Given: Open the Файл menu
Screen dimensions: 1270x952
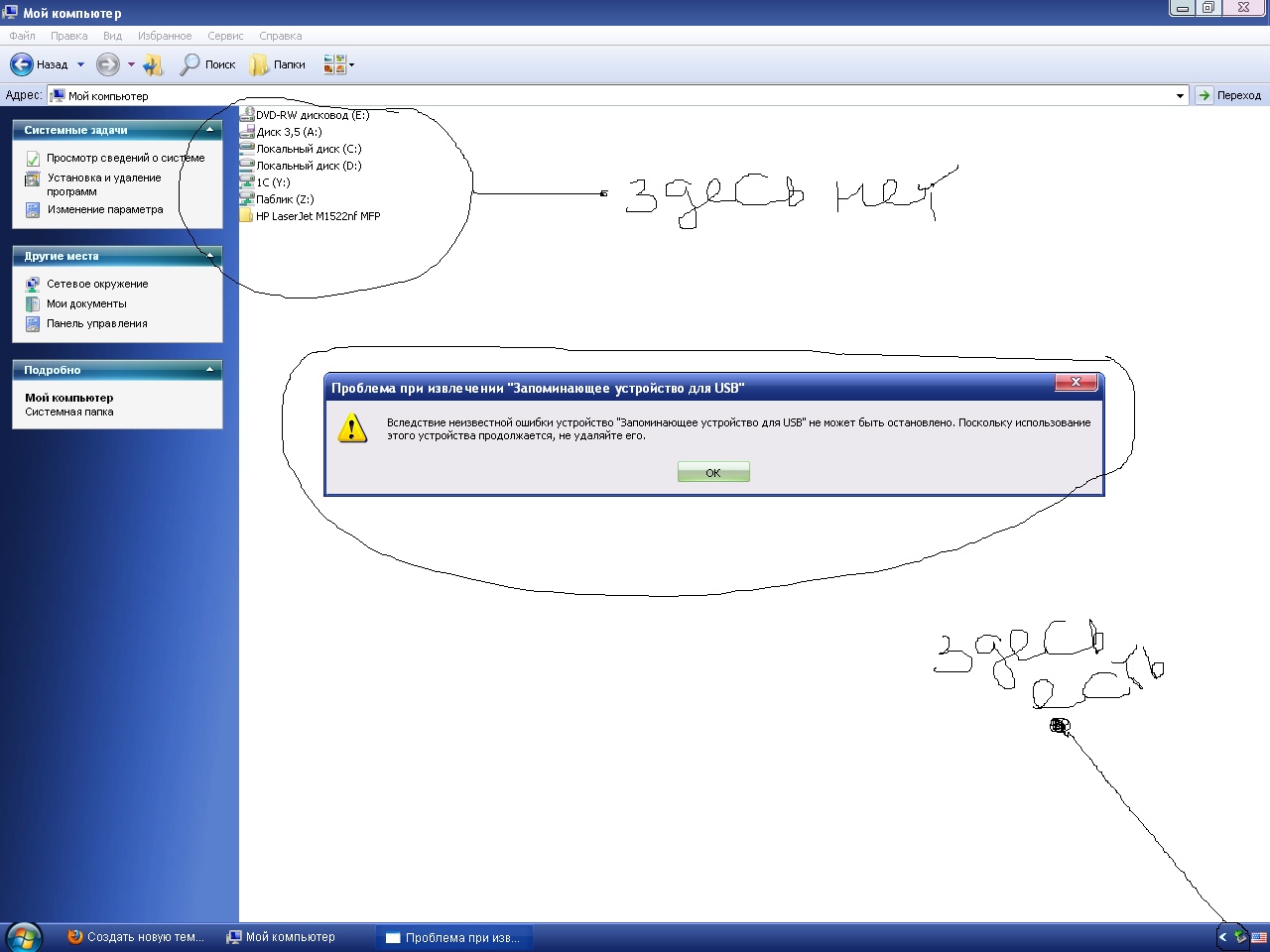Looking at the screenshot, I should coord(22,36).
